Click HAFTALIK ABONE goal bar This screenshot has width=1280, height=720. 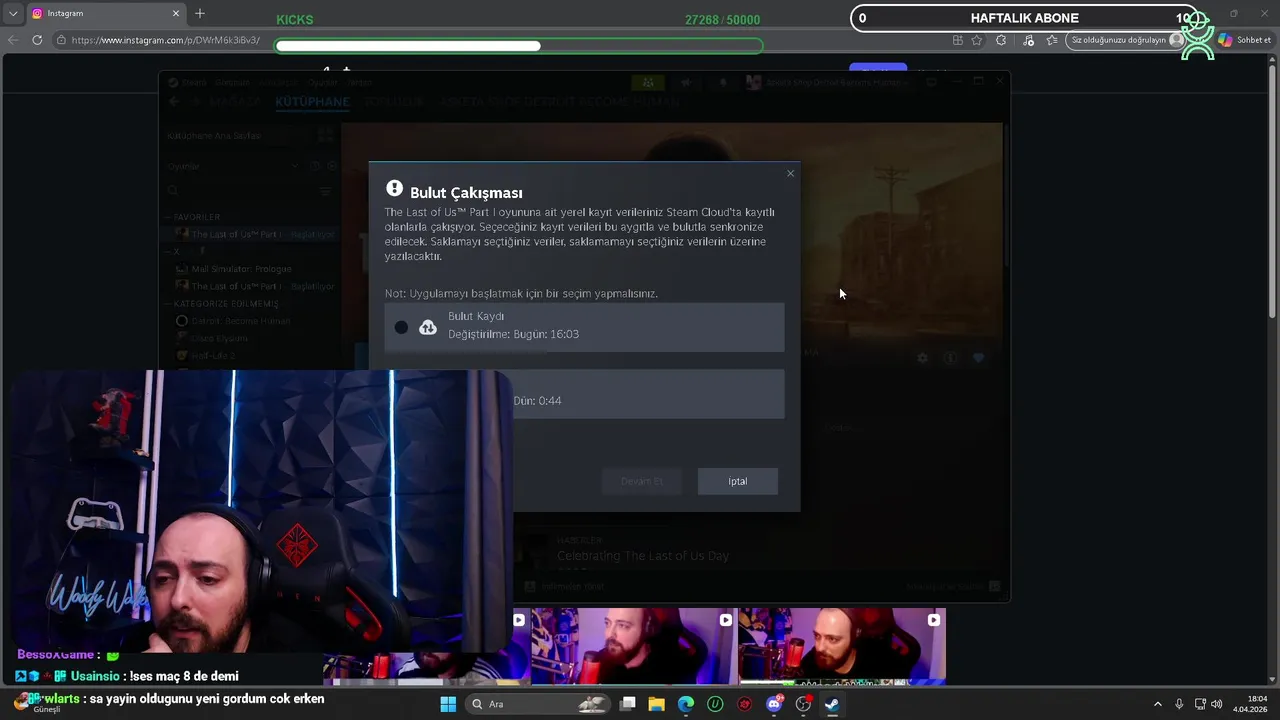point(1024,18)
